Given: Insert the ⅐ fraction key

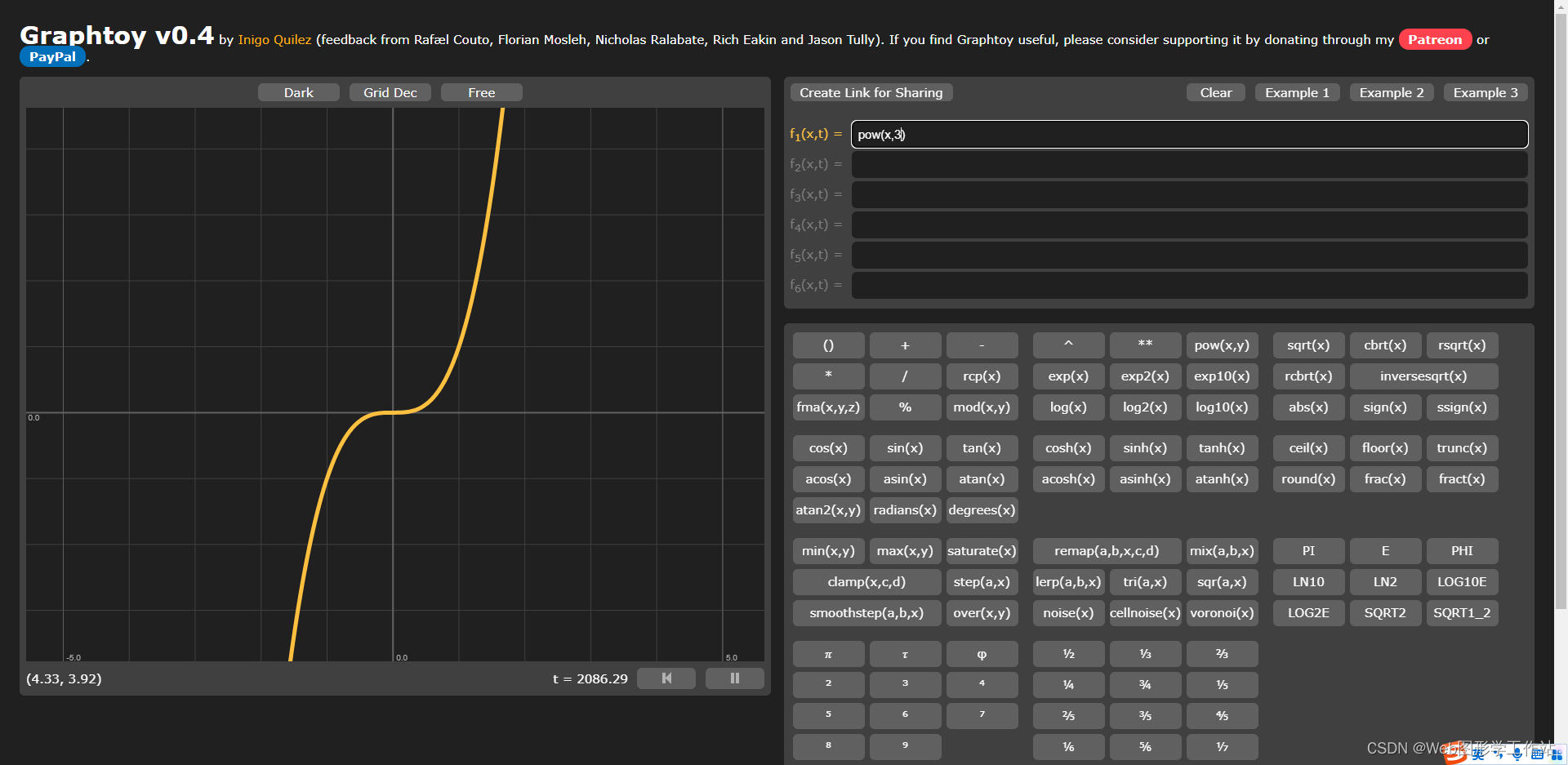Looking at the screenshot, I should click(1222, 747).
